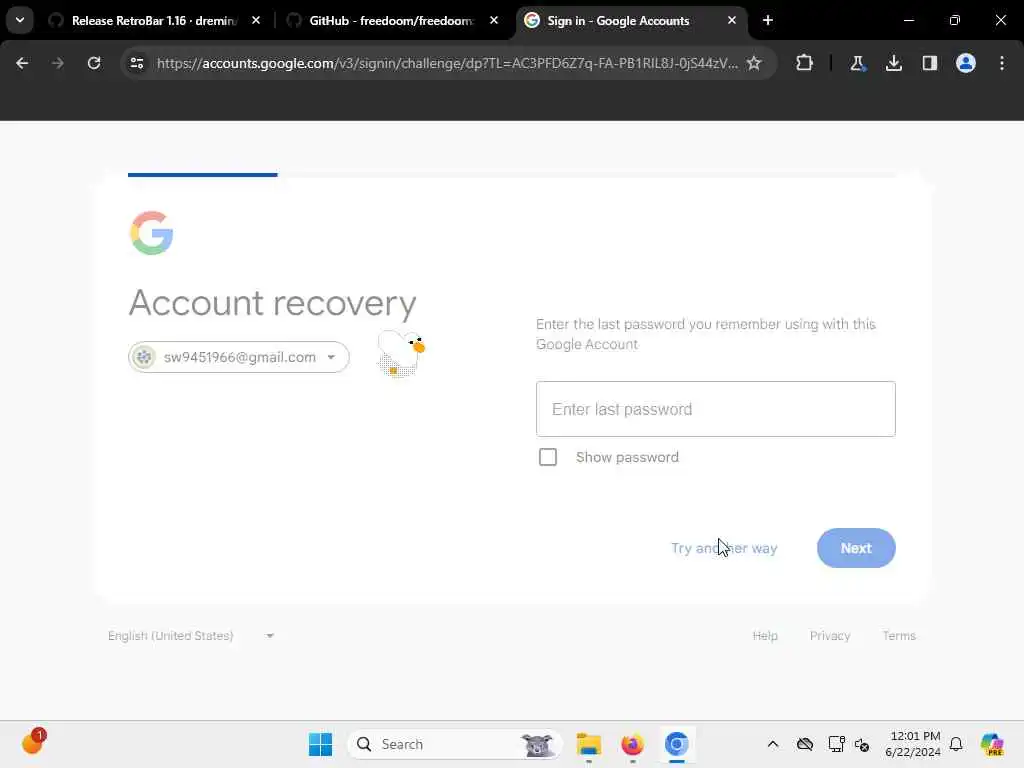Close the Release RetroBar 1.16 tab

256,20
